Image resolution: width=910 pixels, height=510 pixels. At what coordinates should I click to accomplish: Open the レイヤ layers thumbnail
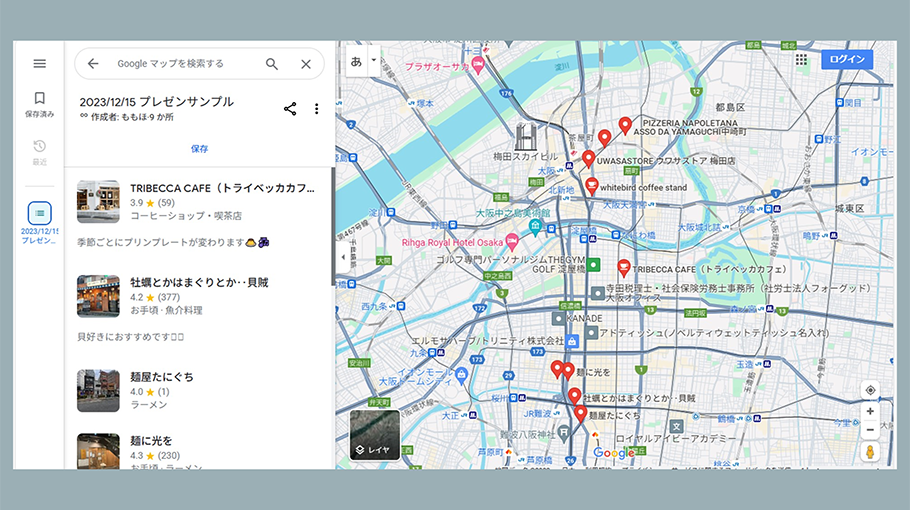click(x=375, y=435)
